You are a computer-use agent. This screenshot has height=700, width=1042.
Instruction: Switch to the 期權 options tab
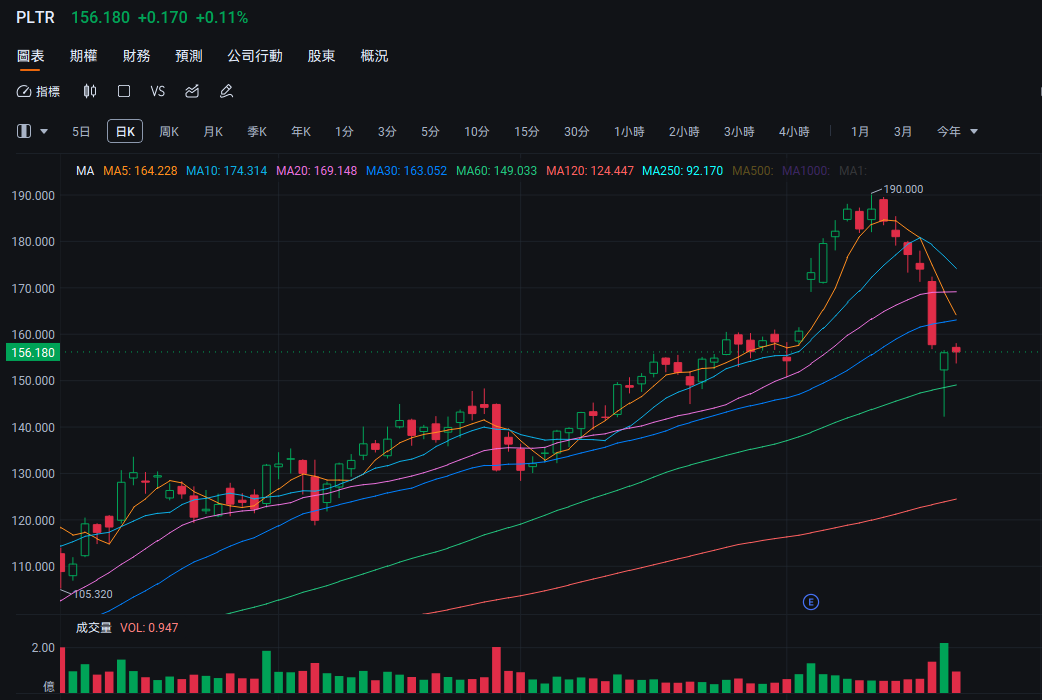tap(83, 56)
